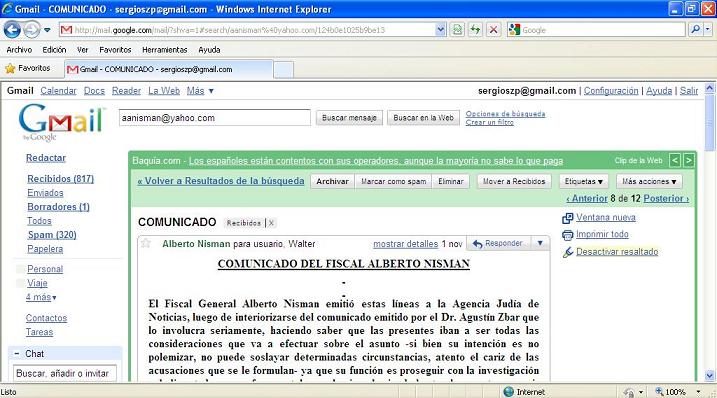
Task: Click the browser refresh button
Action: [x=475, y=30]
